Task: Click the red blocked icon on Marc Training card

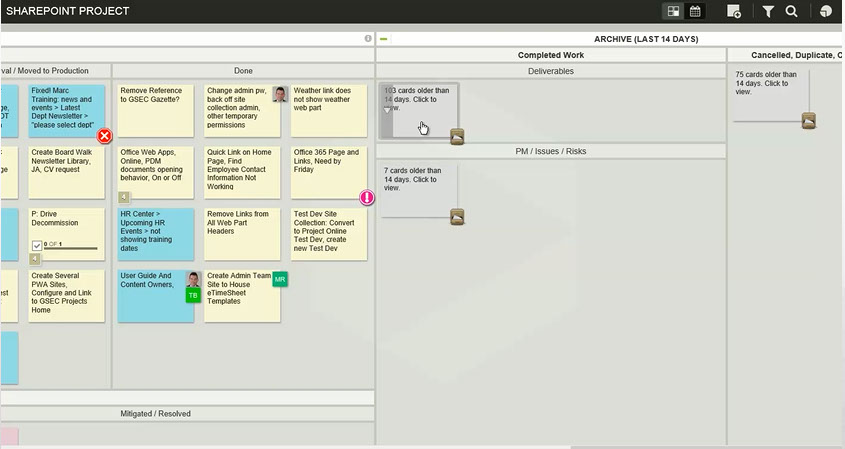Action: point(104,136)
